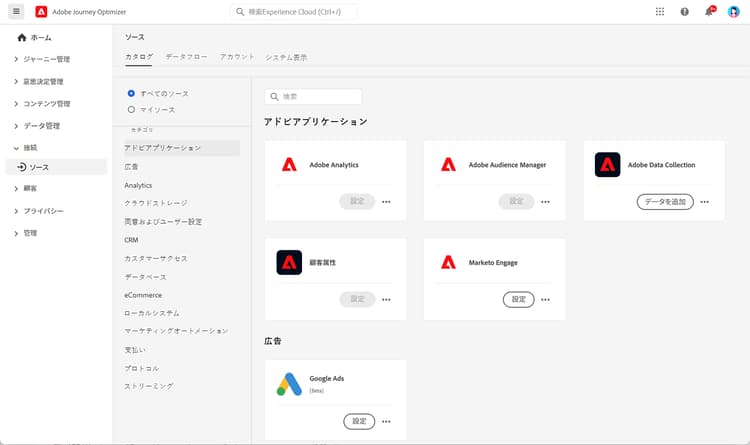Viewport: 750px width, 445px height.
Task: Expand 管理 section
Action: [16, 233]
